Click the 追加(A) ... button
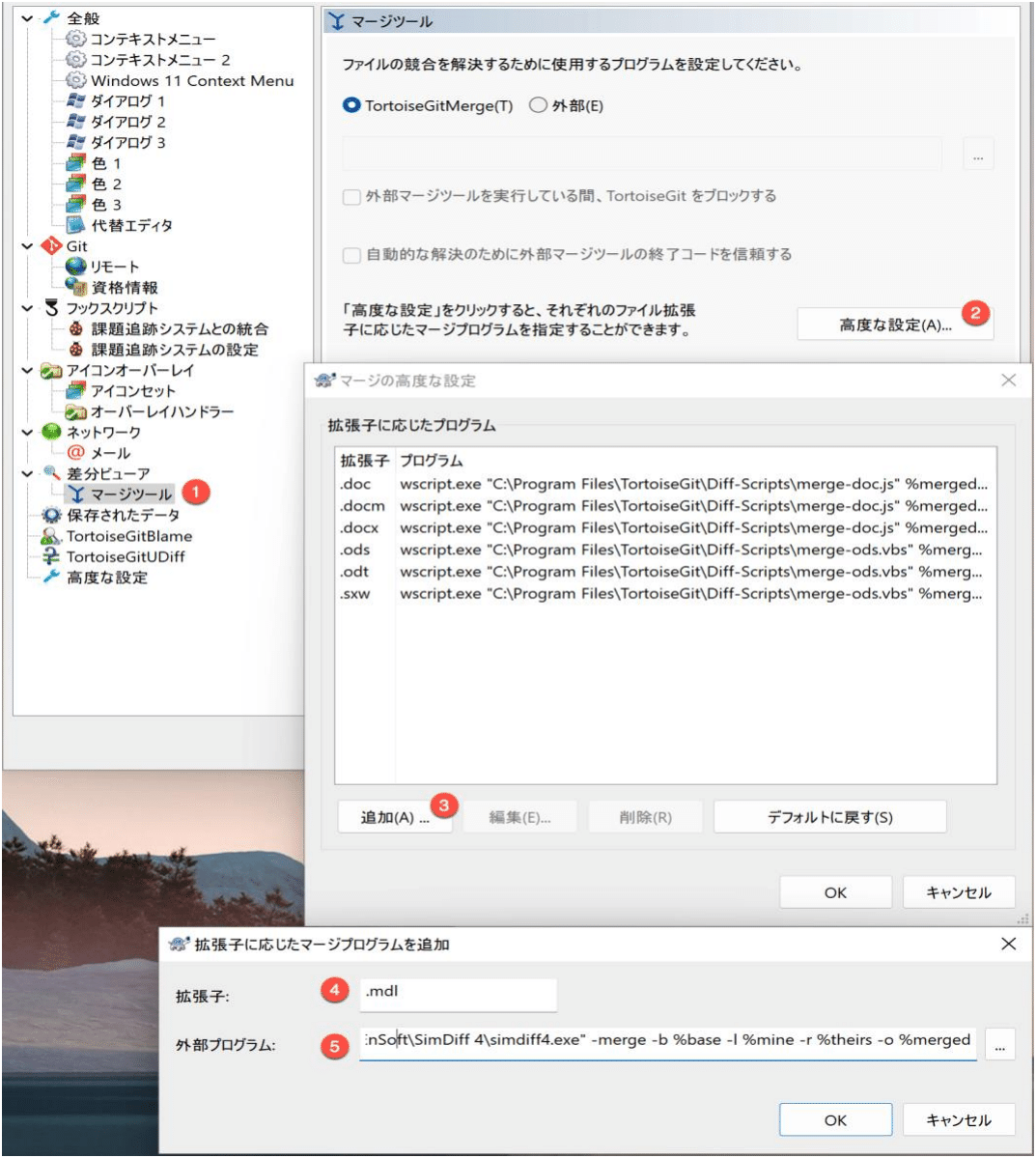This screenshot has width=1036, height=1158. (x=394, y=817)
